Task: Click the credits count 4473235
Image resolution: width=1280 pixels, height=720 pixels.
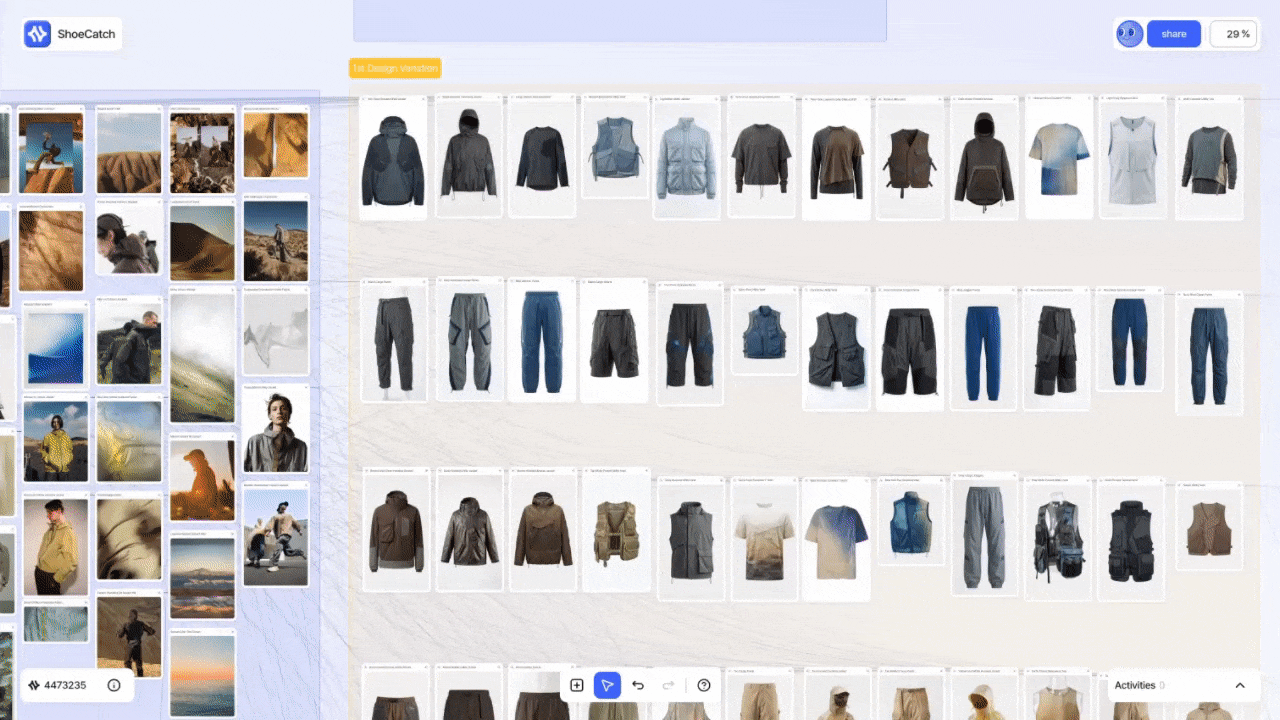Action: [x=65, y=685]
